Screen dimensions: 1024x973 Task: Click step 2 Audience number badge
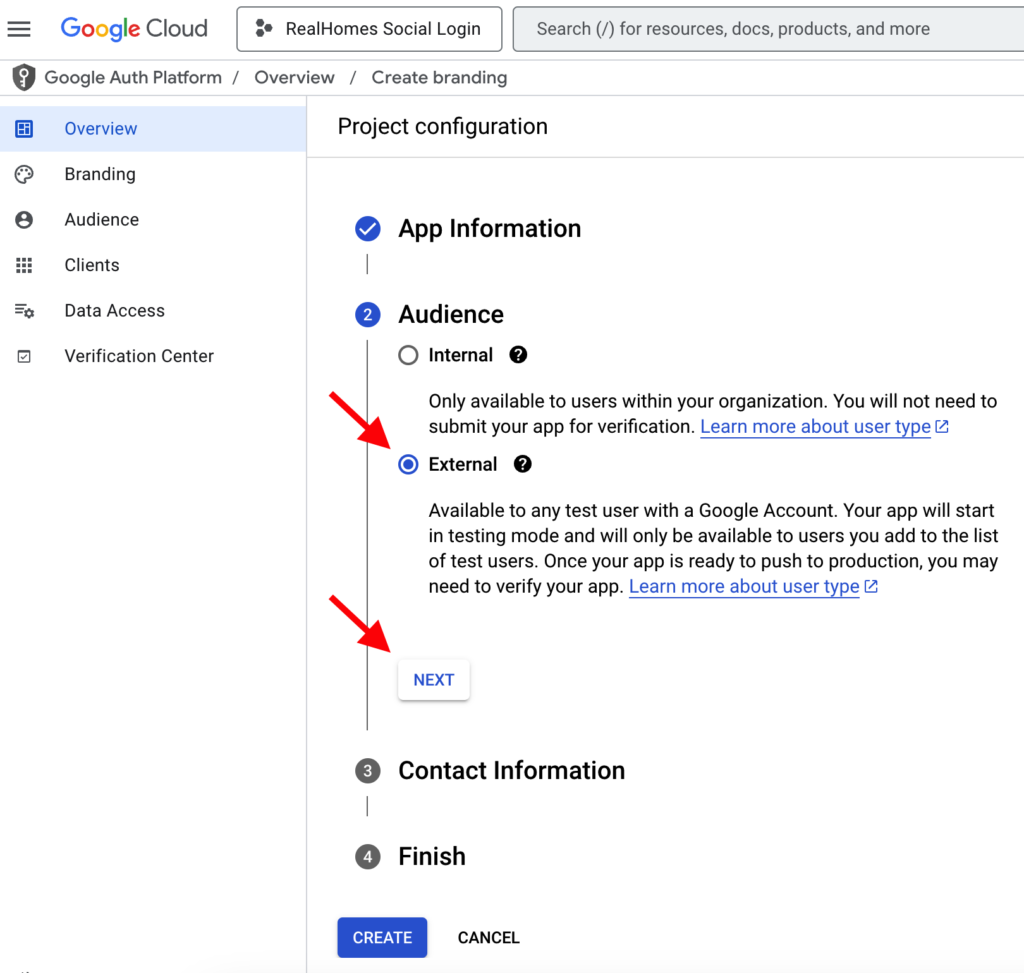click(368, 315)
